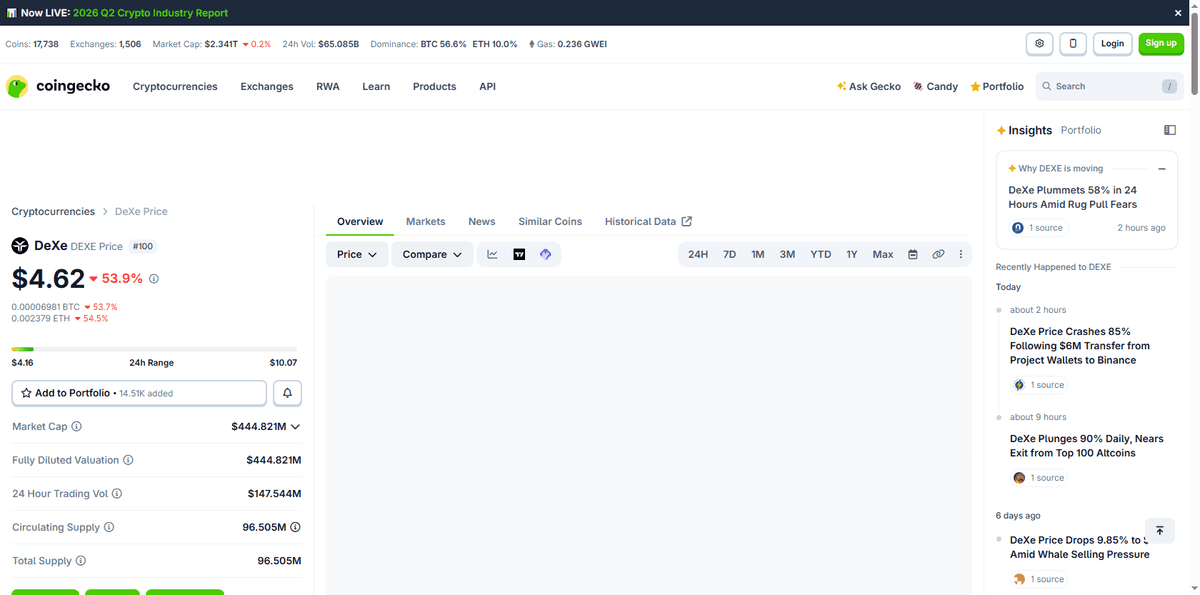Click the 24h Range price bar
The height and width of the screenshot is (595, 1200).
(154, 349)
